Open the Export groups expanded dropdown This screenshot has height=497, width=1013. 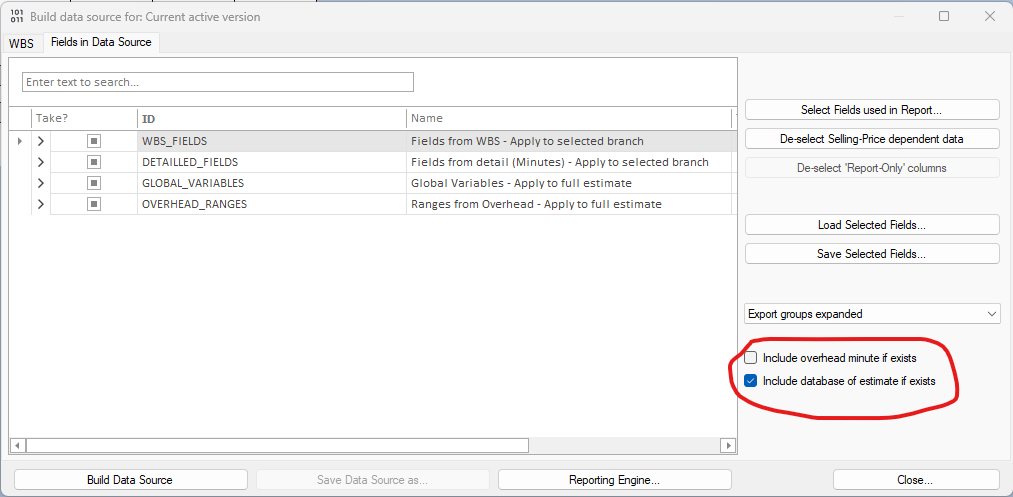872,314
